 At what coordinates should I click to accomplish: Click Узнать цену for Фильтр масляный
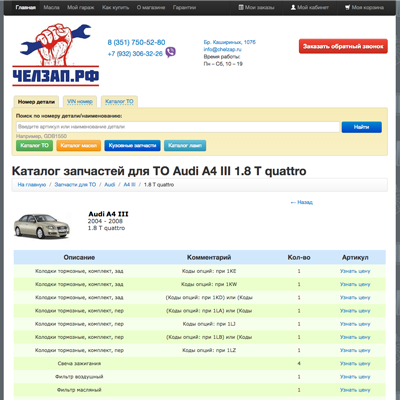pyautogui.click(x=355, y=390)
